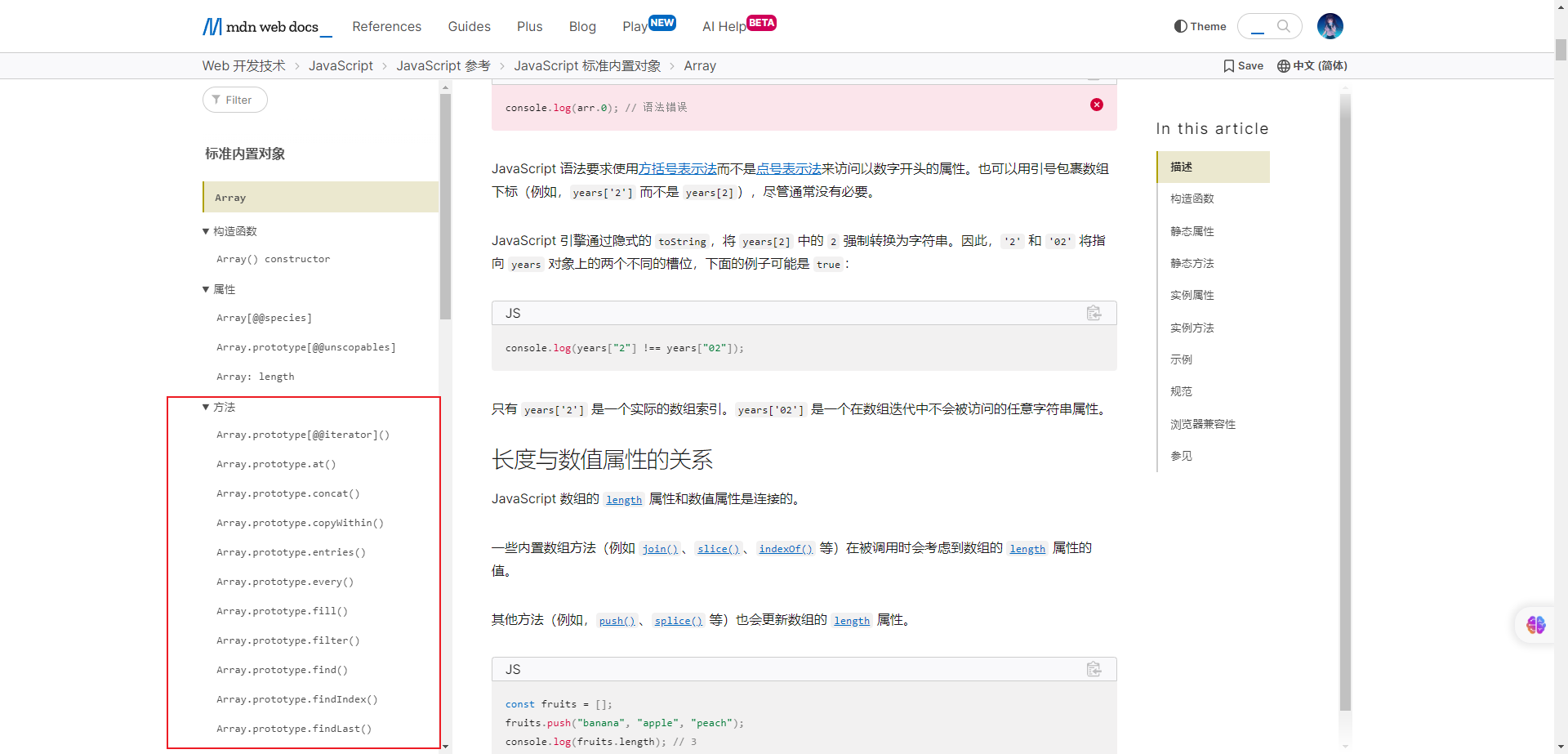The height and width of the screenshot is (754, 1568).
Task: Open the 方括号表示法 link
Action: pos(677,169)
